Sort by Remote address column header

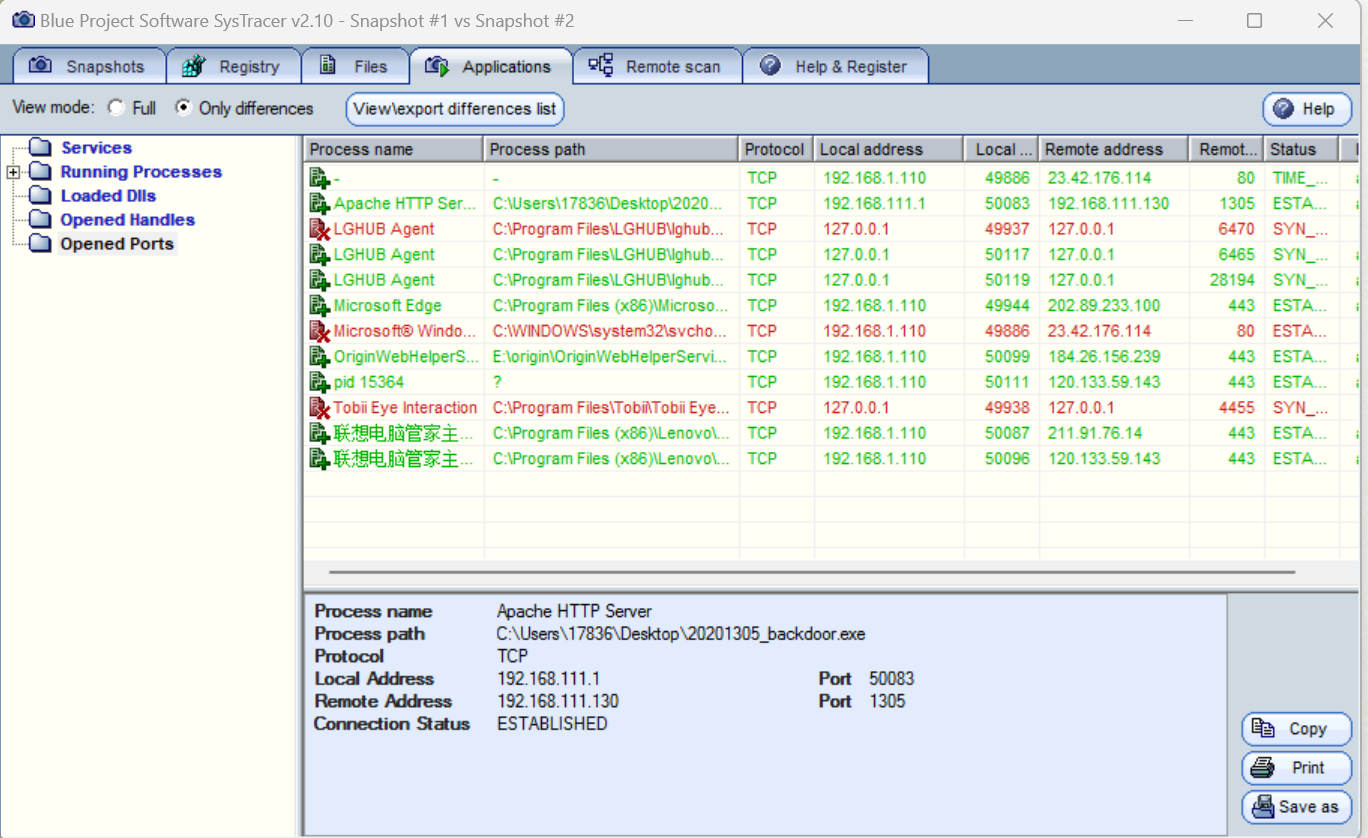click(1114, 149)
